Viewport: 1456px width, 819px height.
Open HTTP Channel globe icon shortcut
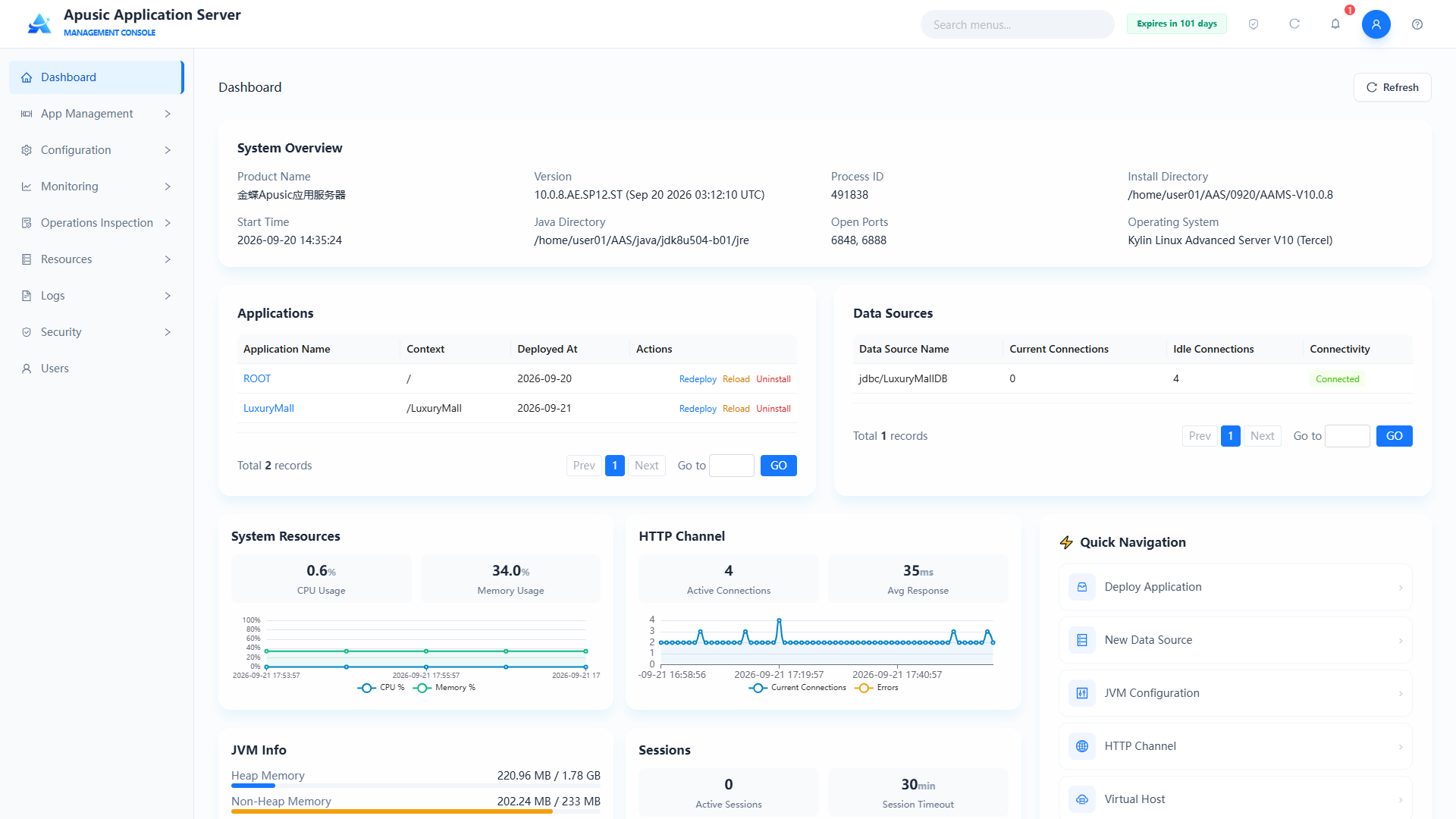tap(1082, 746)
